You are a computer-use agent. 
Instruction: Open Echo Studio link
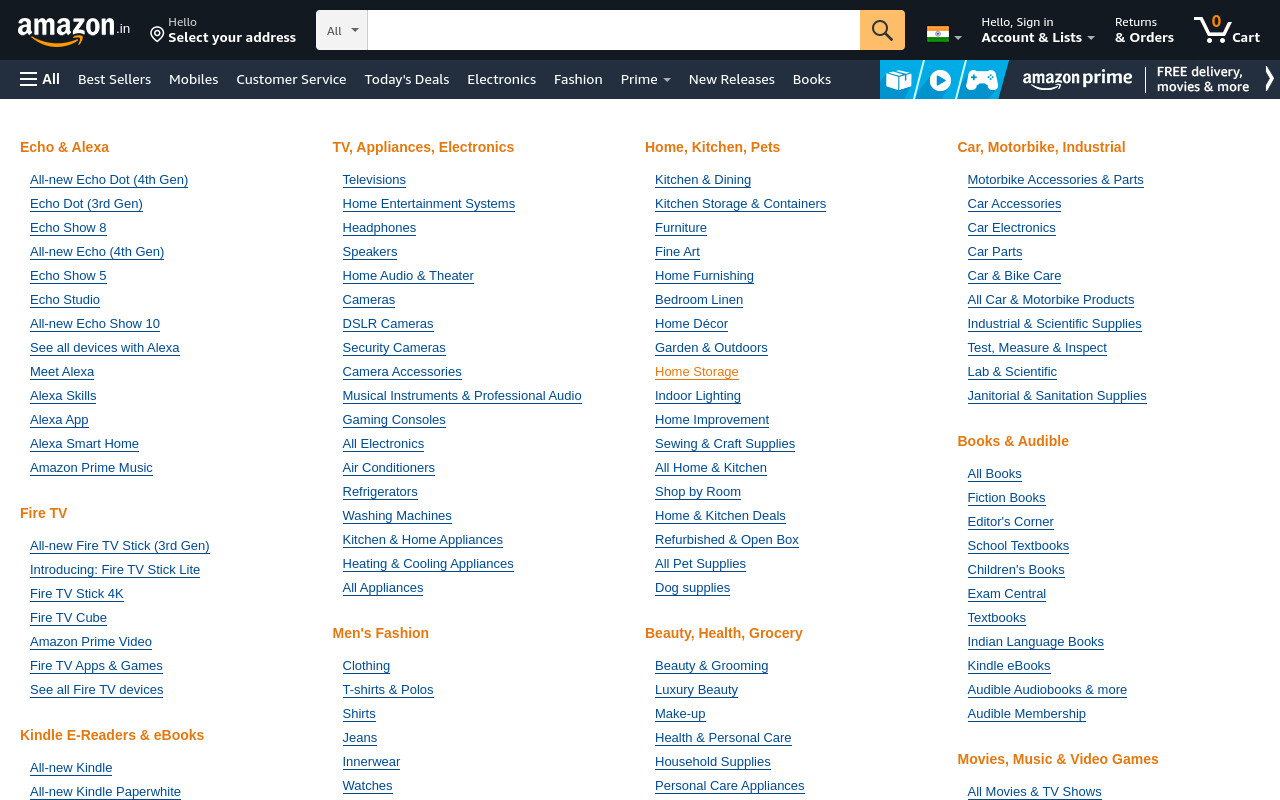point(65,300)
